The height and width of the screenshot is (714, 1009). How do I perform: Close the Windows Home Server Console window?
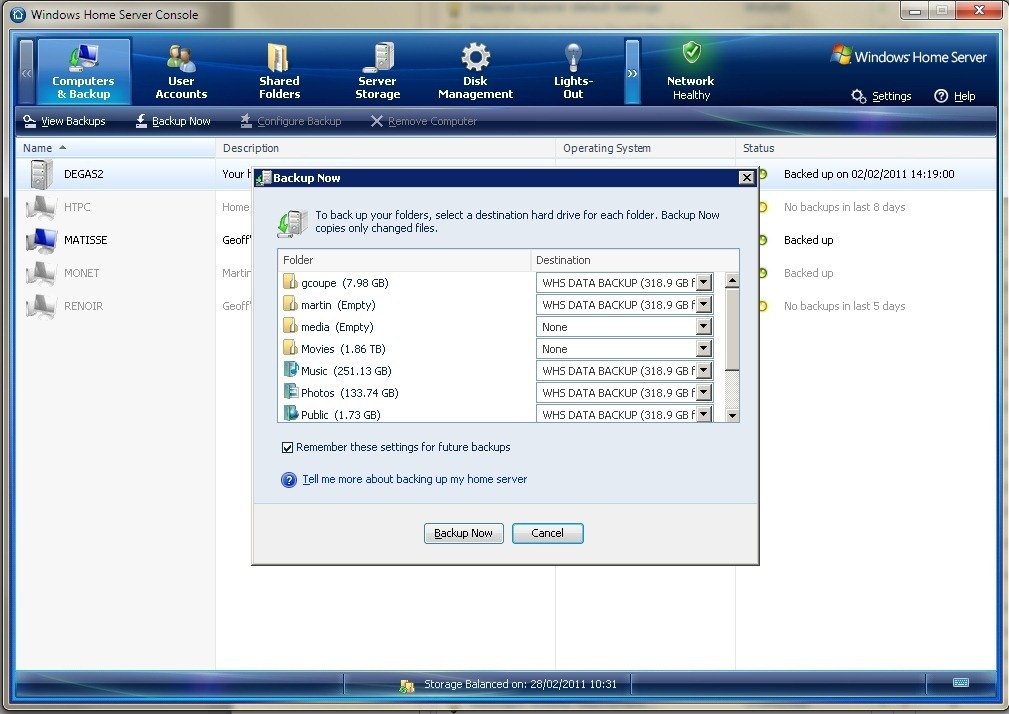pyautogui.click(x=979, y=10)
